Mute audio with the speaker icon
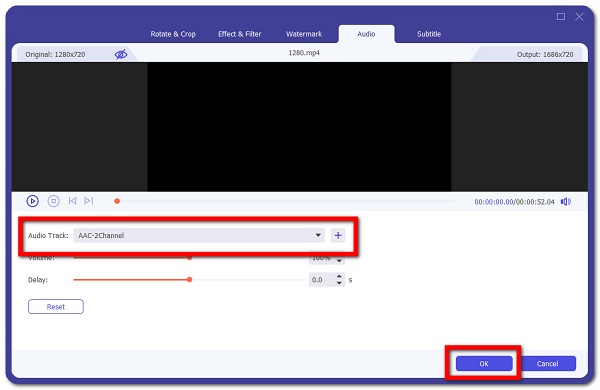 (566, 202)
